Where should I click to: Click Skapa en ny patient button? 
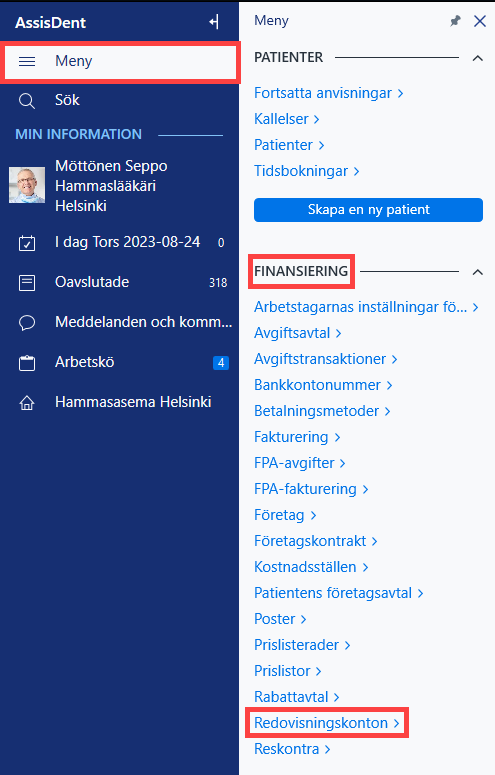click(x=368, y=210)
